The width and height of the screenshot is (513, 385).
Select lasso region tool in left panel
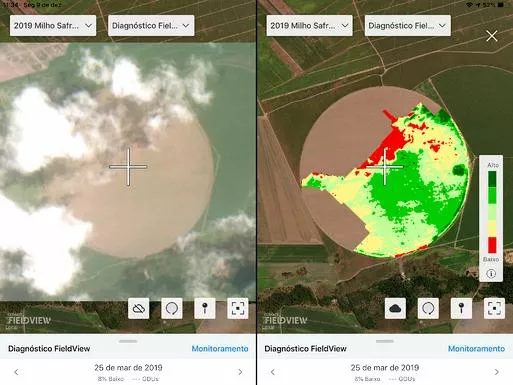click(172, 309)
